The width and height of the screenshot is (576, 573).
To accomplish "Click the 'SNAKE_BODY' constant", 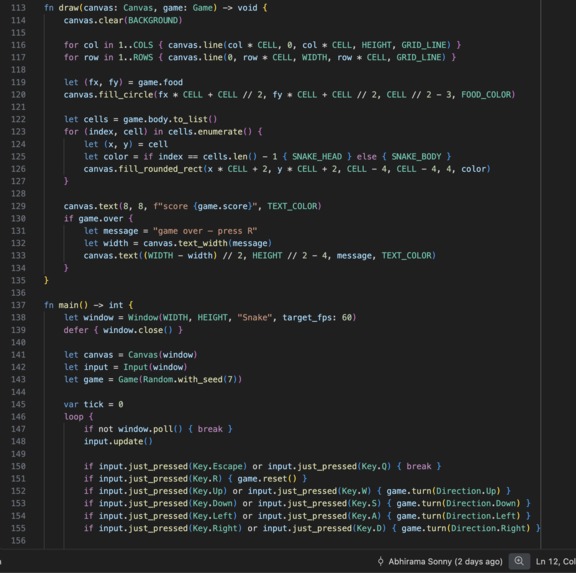I will (416, 157).
